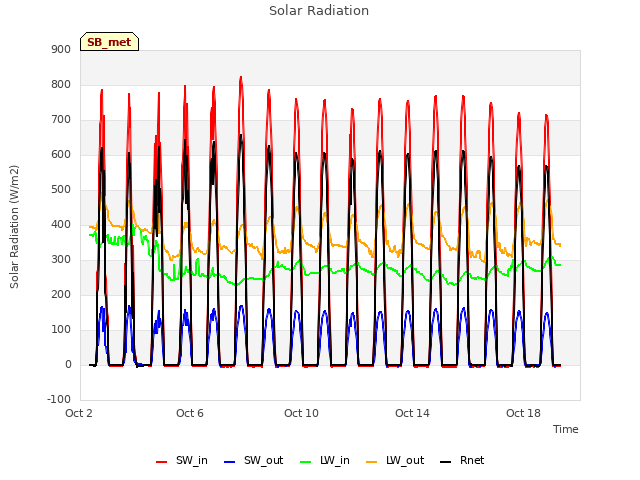Select the SW_out legend label

263,460
